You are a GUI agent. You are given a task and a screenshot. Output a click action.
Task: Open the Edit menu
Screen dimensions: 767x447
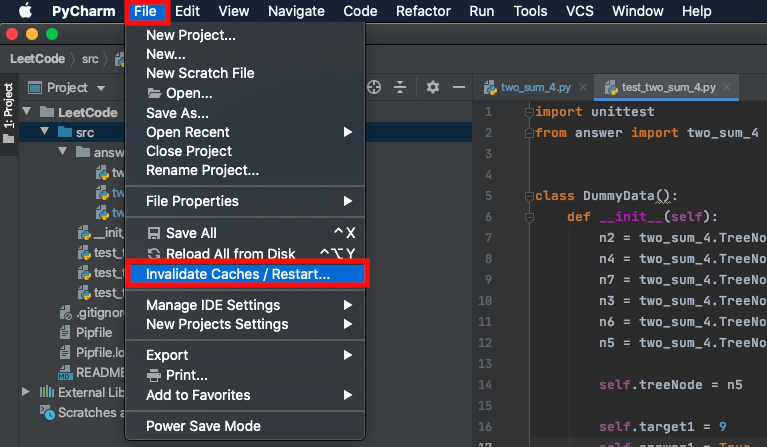[187, 11]
